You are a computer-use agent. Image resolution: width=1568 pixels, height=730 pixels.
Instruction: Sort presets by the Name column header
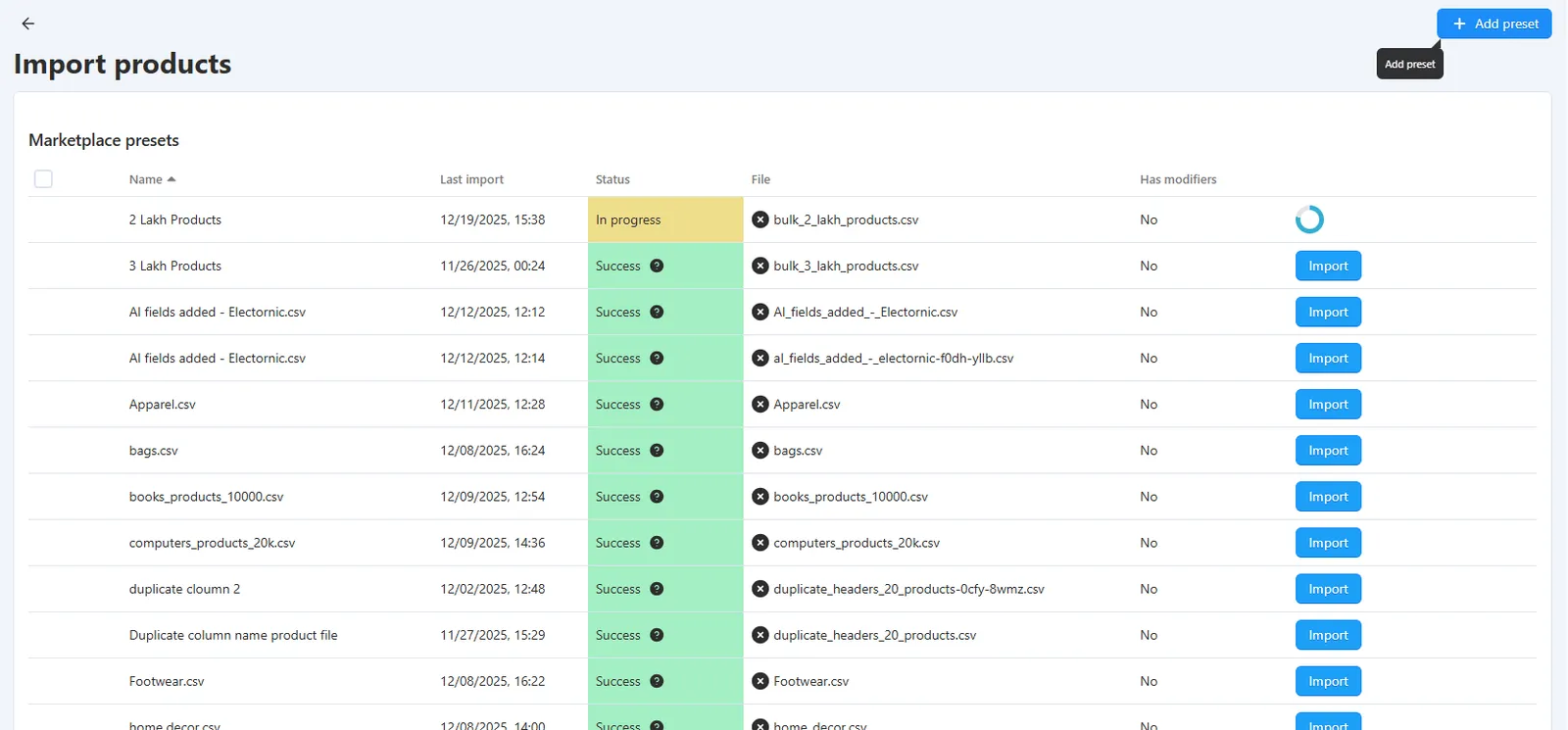point(152,179)
